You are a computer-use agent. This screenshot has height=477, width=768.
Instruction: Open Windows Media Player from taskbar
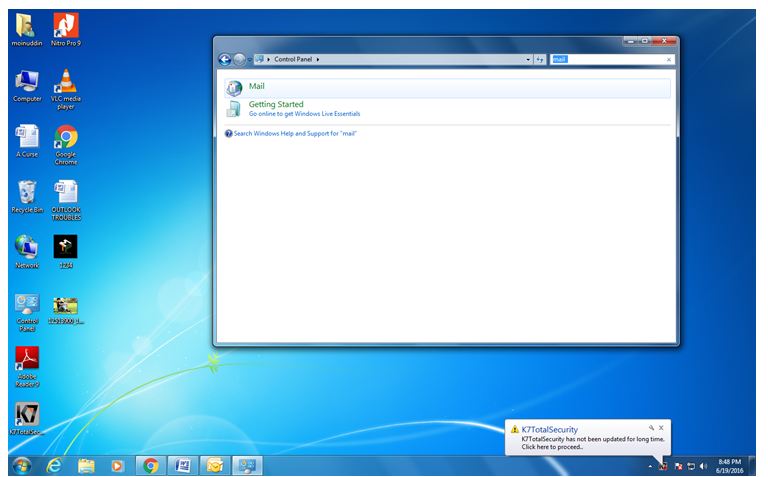point(118,465)
